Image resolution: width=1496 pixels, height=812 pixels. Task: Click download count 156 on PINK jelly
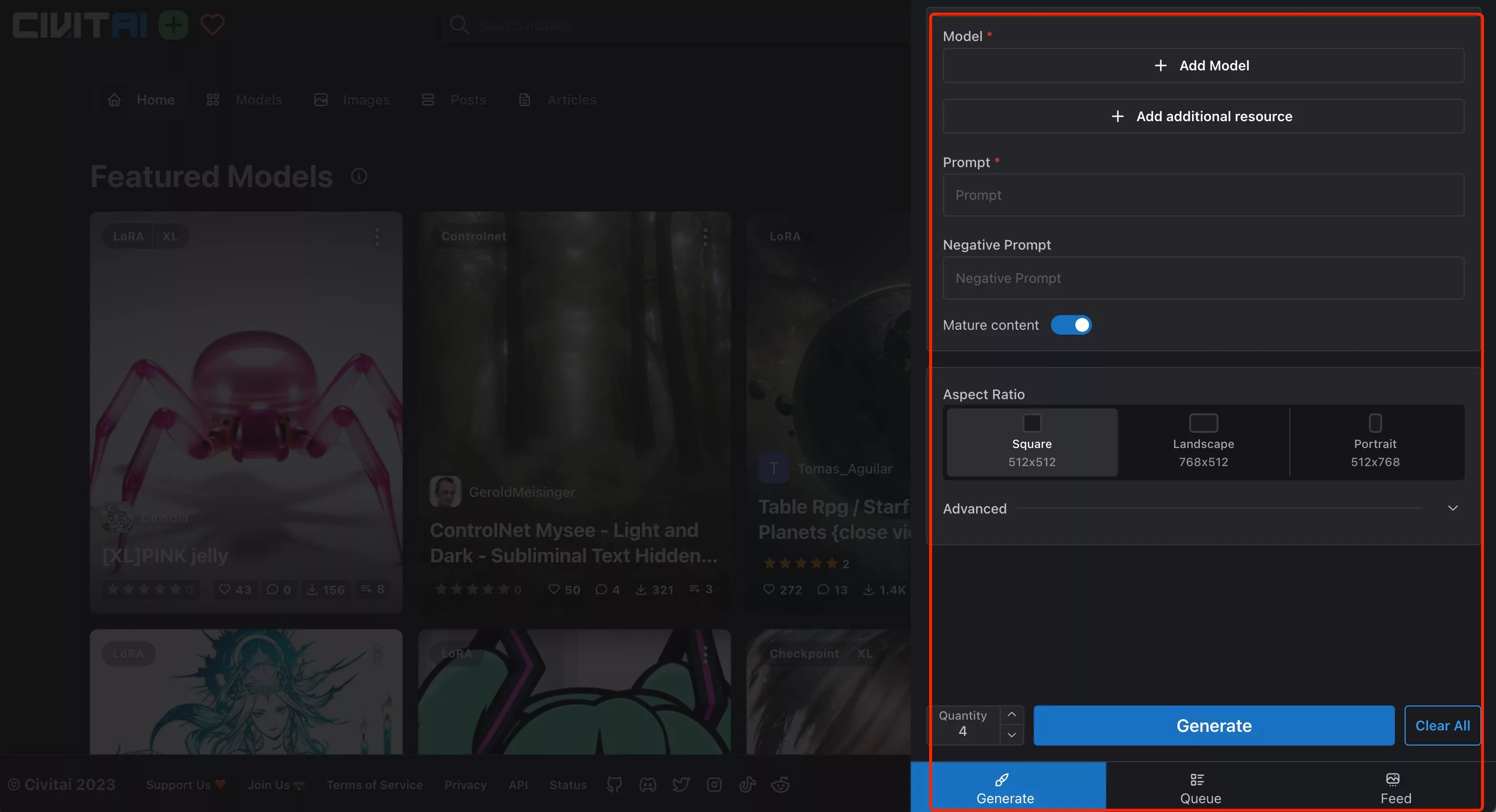pos(326,590)
